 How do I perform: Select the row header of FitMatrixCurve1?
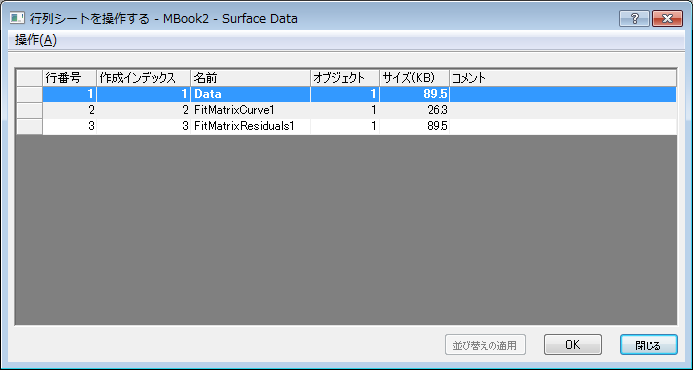(29, 110)
